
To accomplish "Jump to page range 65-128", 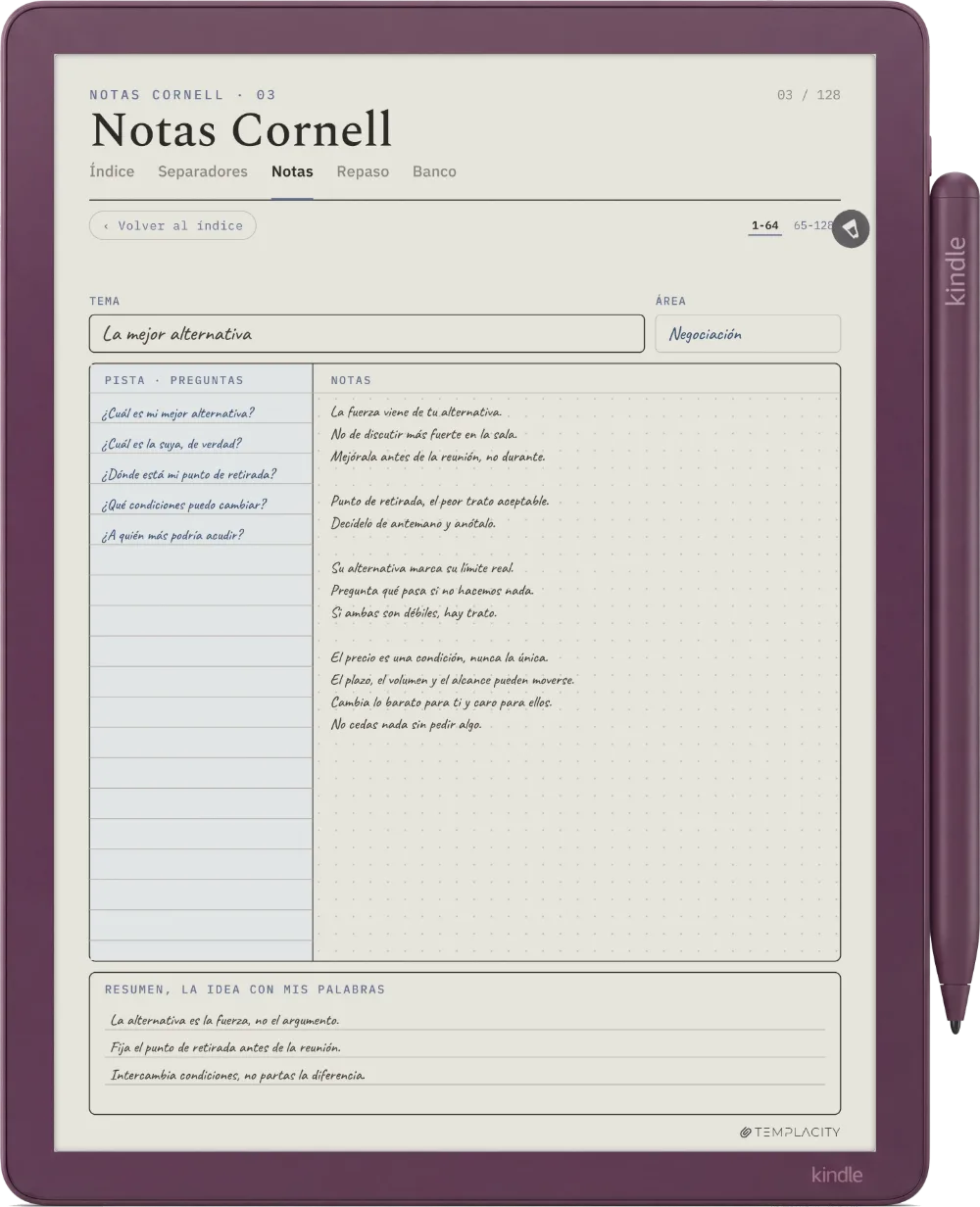I will (812, 225).
